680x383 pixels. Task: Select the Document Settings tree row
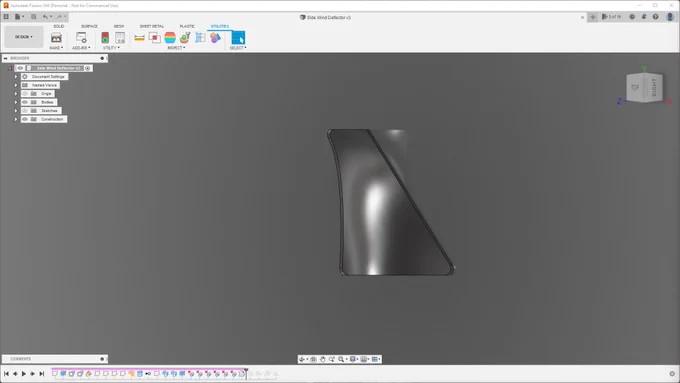point(44,77)
